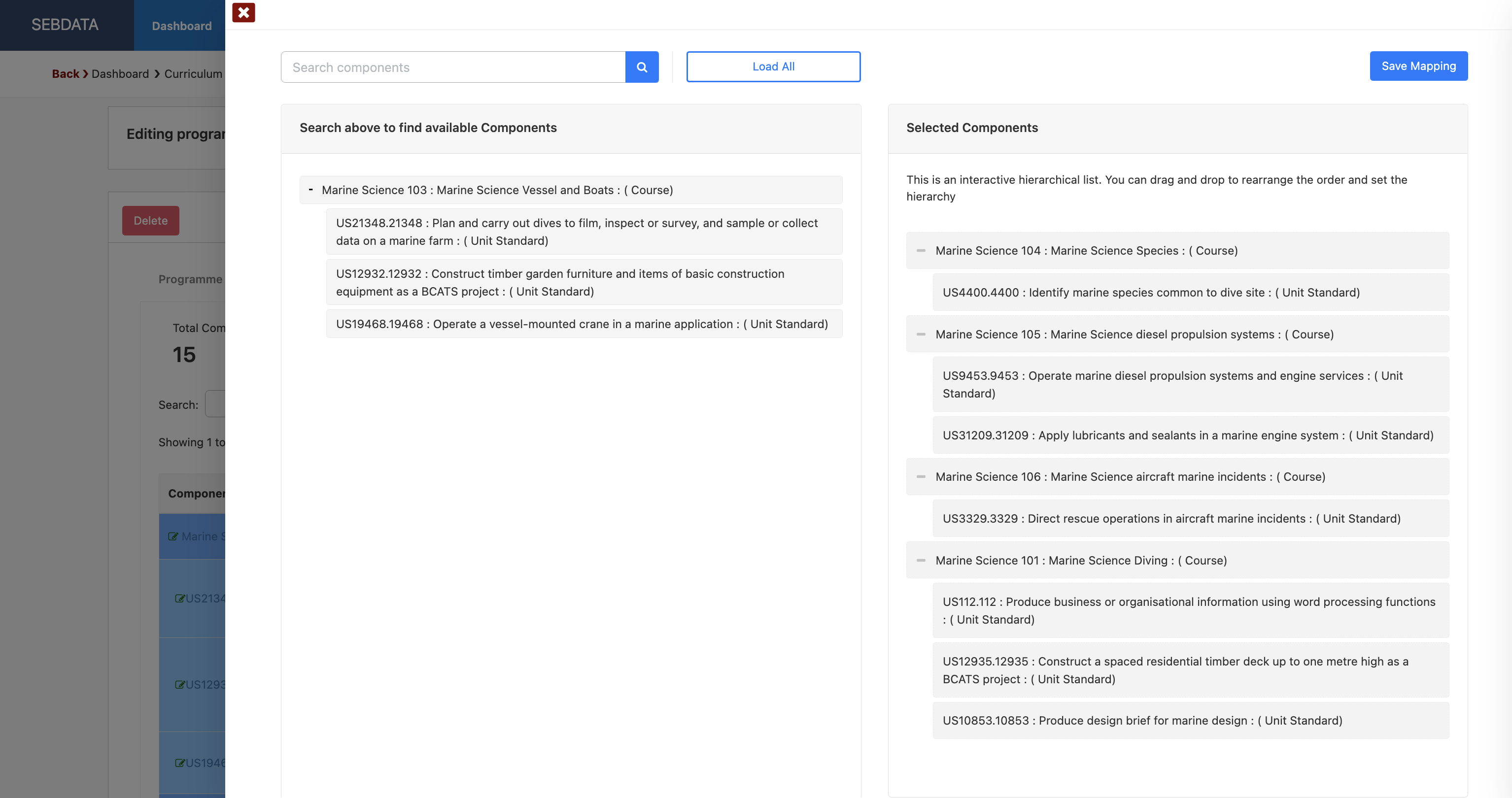Screen dimensions: 1512x798
Task: Collapse Marine Science 104 Species course
Action: point(921,251)
